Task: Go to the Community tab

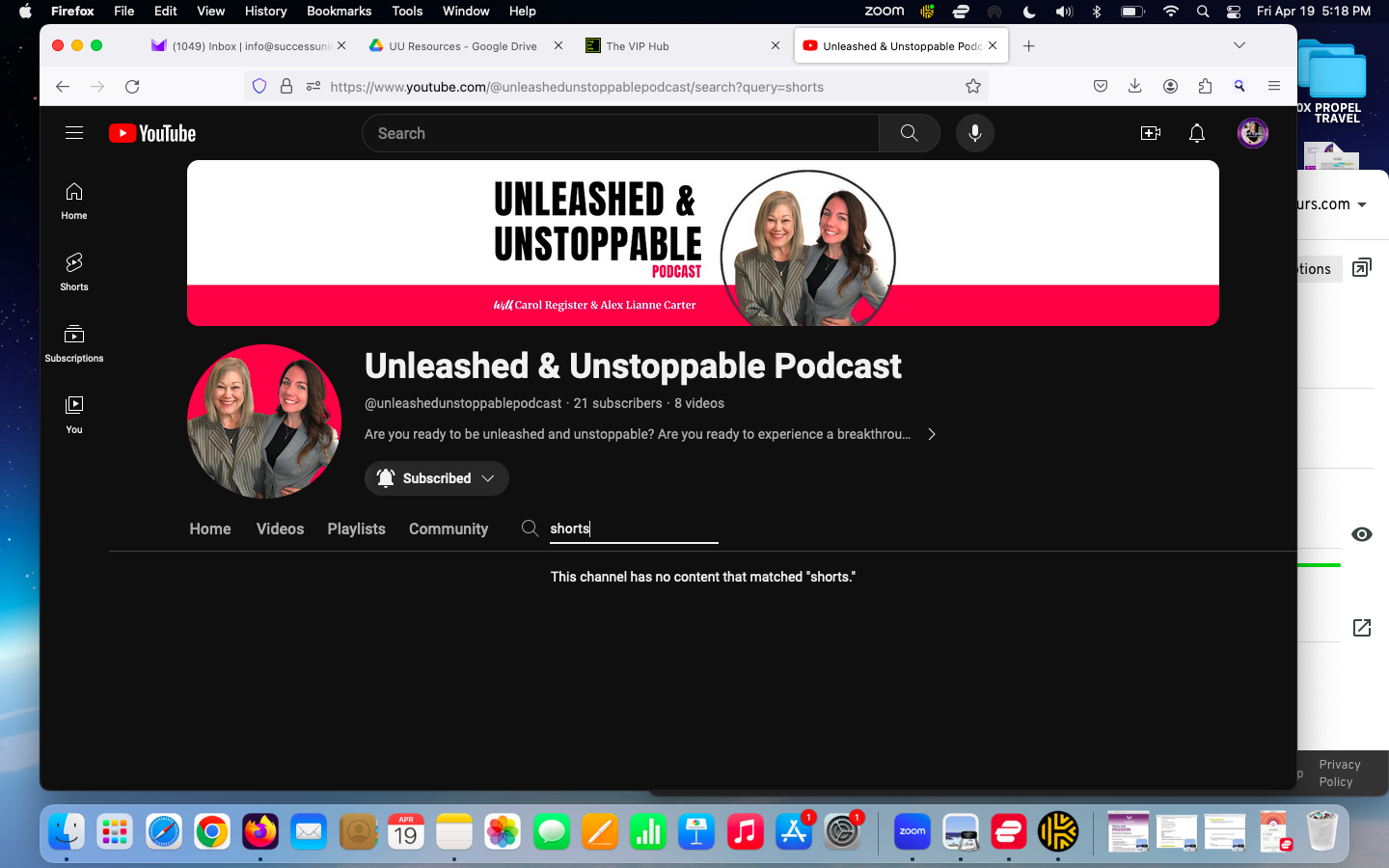Action: pyautogui.click(x=449, y=529)
